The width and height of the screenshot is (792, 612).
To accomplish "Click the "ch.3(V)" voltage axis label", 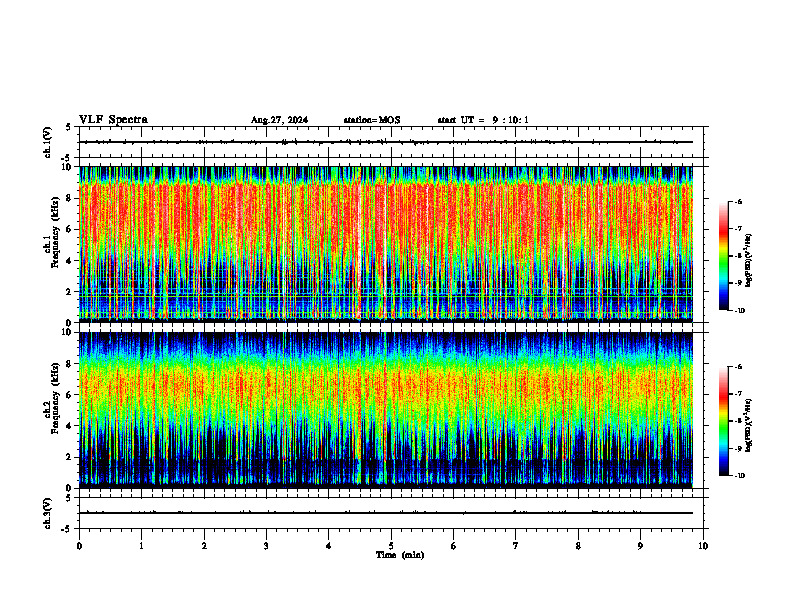I will (x=48, y=513).
